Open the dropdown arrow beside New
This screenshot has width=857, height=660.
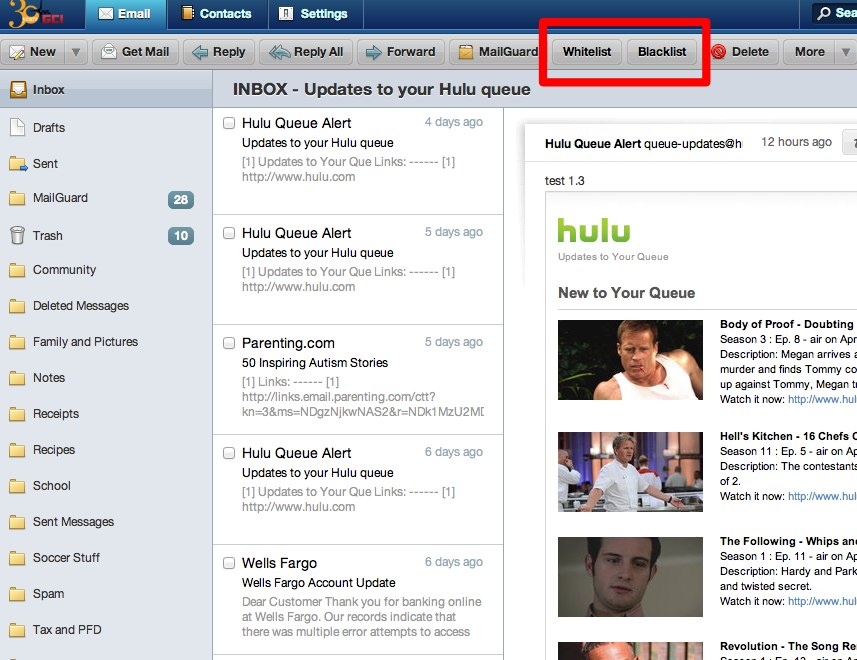pos(76,52)
